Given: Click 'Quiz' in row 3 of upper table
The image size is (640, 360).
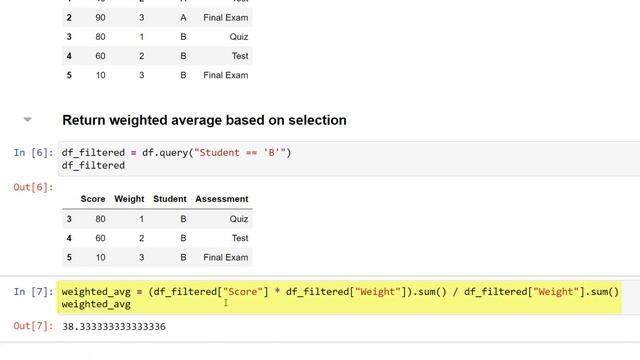Looking at the screenshot, I should click(x=239, y=37).
